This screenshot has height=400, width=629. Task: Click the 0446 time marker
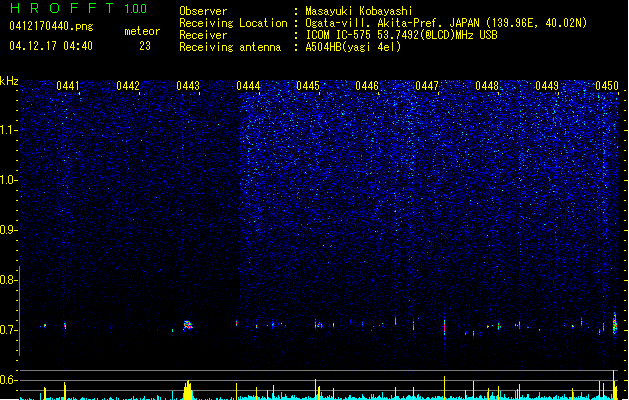coord(367,86)
